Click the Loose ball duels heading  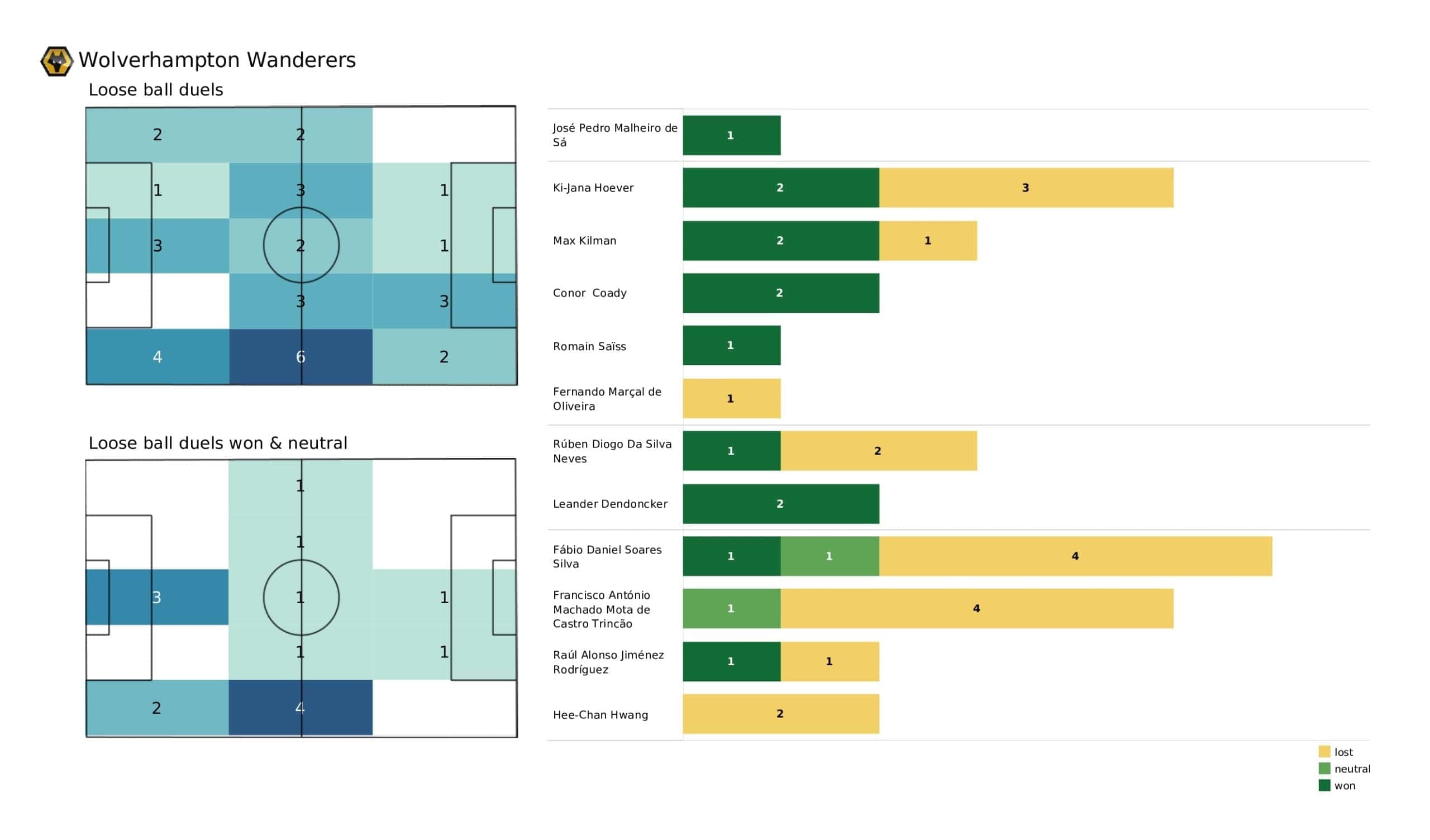point(156,90)
